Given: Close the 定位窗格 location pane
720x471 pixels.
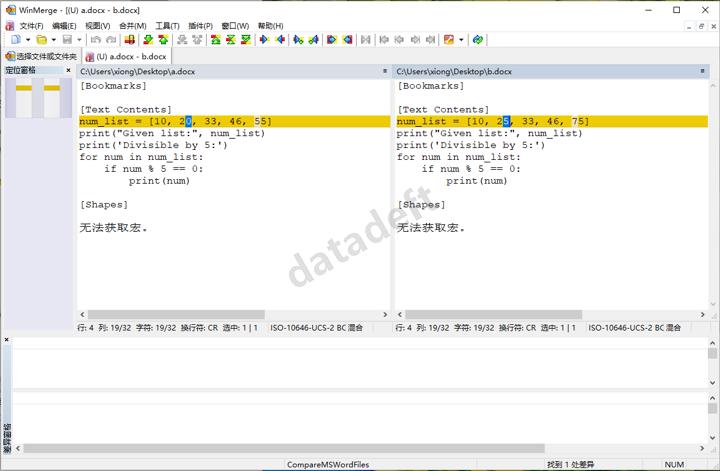Looking at the screenshot, I should pyautogui.click(x=68, y=70).
